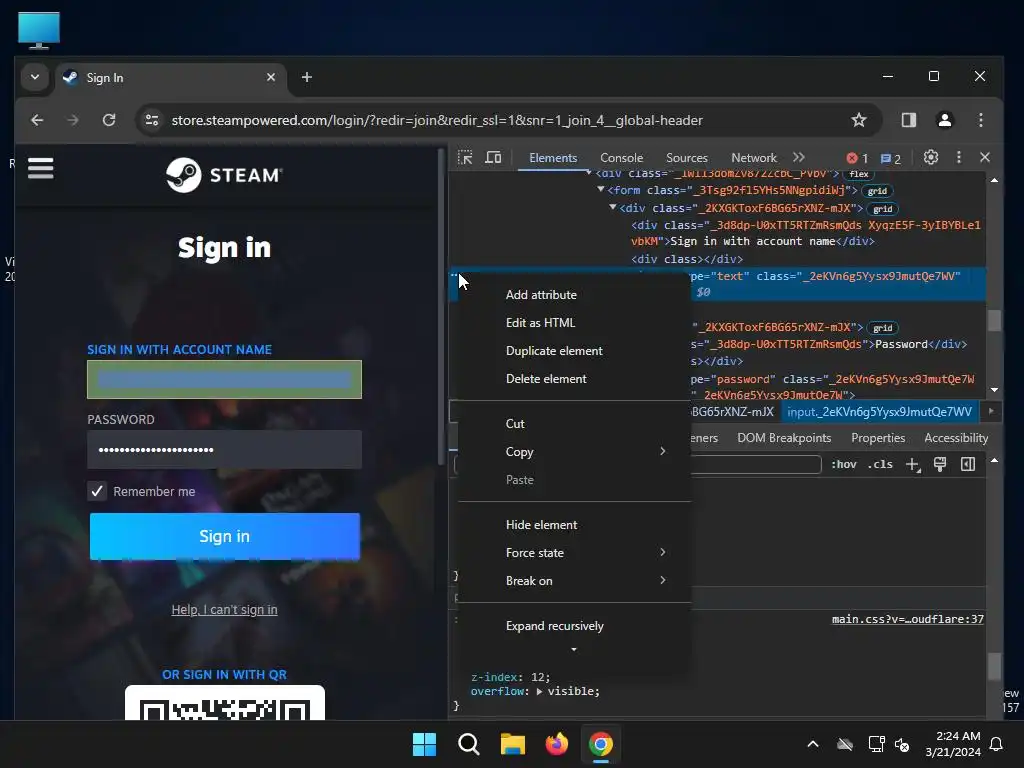Collapse the _2KXGKToxF6BG65rXNZ-mJX div node
This screenshot has width=1024, height=768.
click(x=613, y=207)
